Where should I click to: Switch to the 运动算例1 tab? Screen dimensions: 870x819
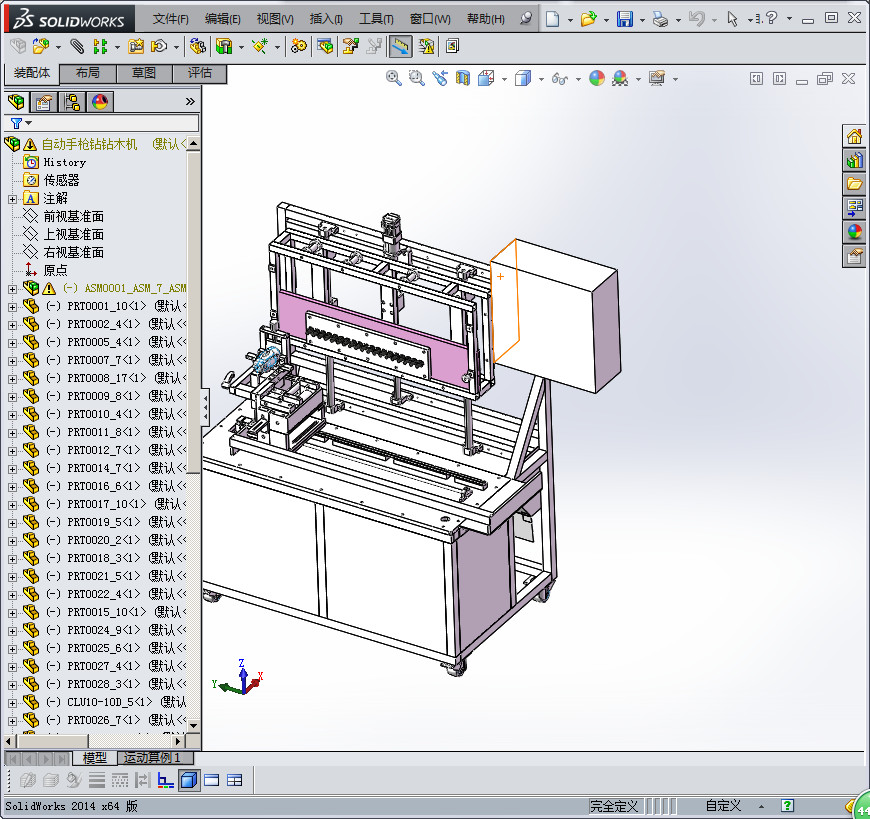tap(151, 758)
